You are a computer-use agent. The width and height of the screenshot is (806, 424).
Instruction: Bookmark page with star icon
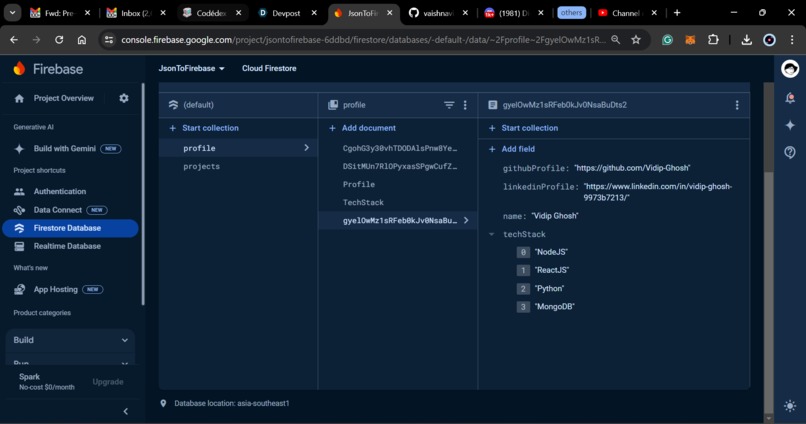636,40
